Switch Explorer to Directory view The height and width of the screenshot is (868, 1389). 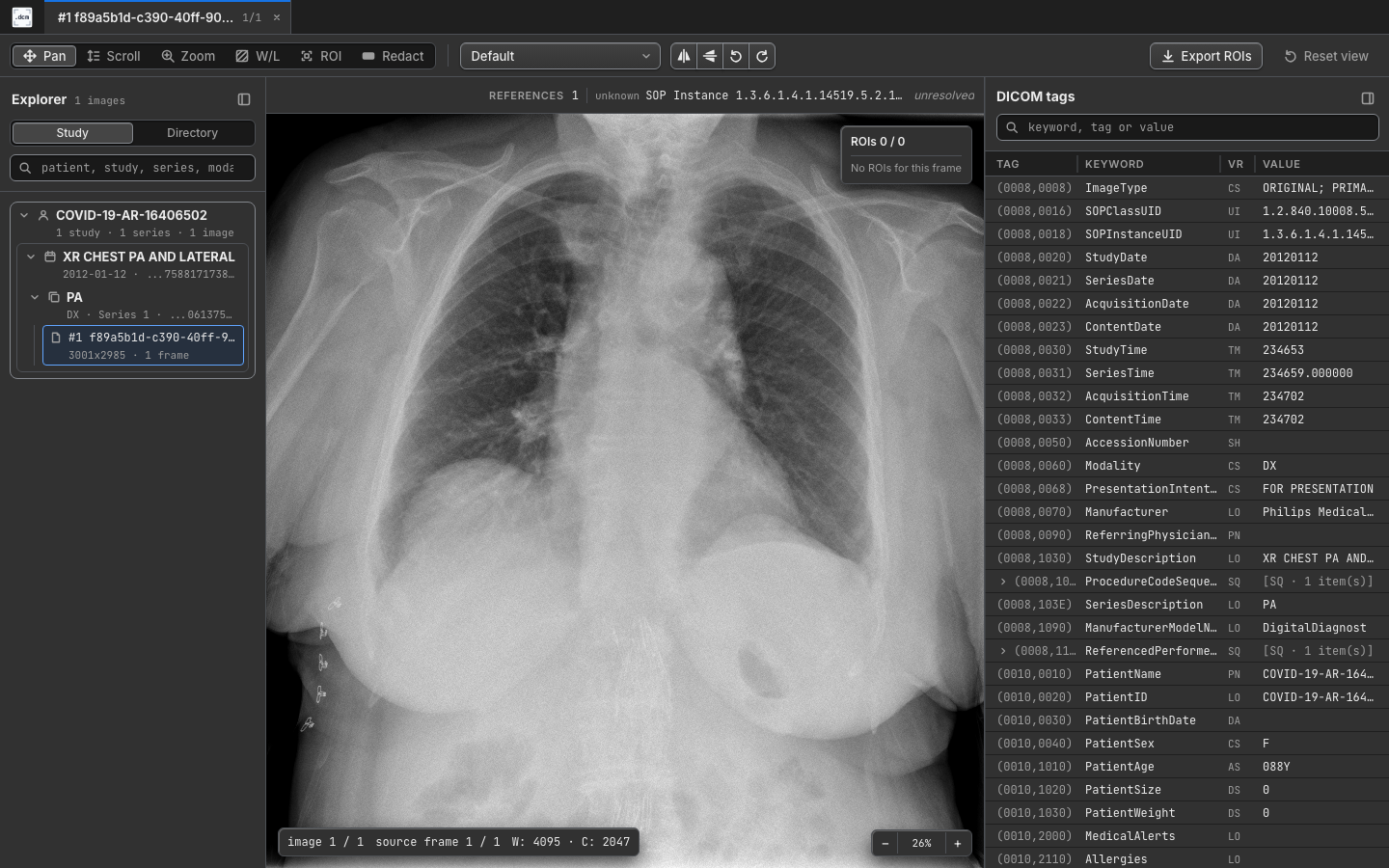pyautogui.click(x=192, y=133)
